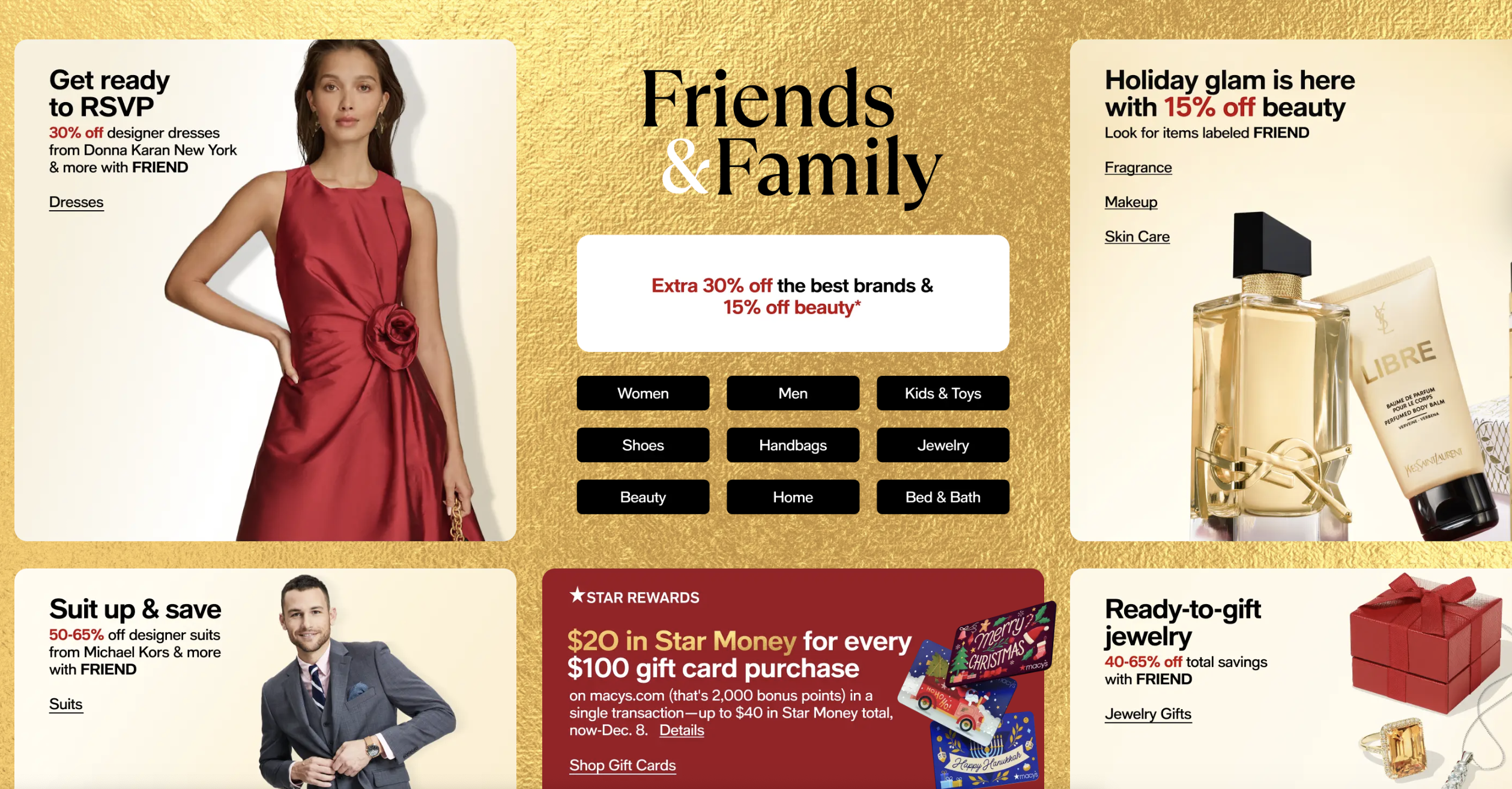Click the black Beauty button
This screenshot has width=1512, height=789.
click(643, 497)
